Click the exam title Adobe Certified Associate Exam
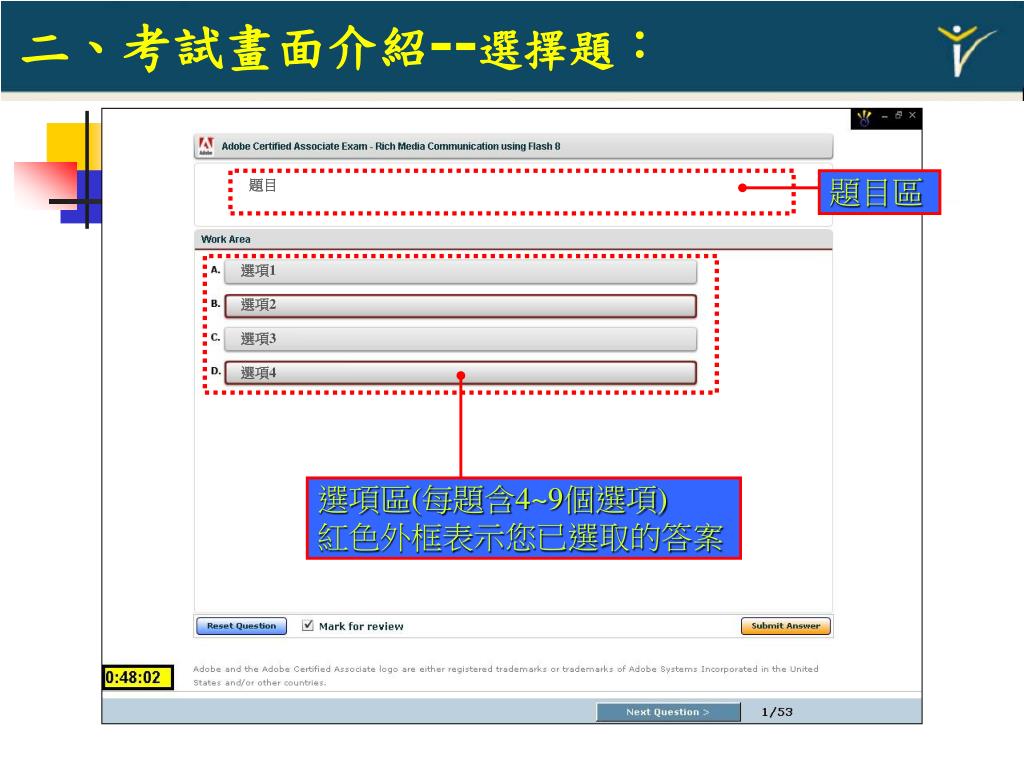Screen dimensions: 1024x768 click(391, 146)
